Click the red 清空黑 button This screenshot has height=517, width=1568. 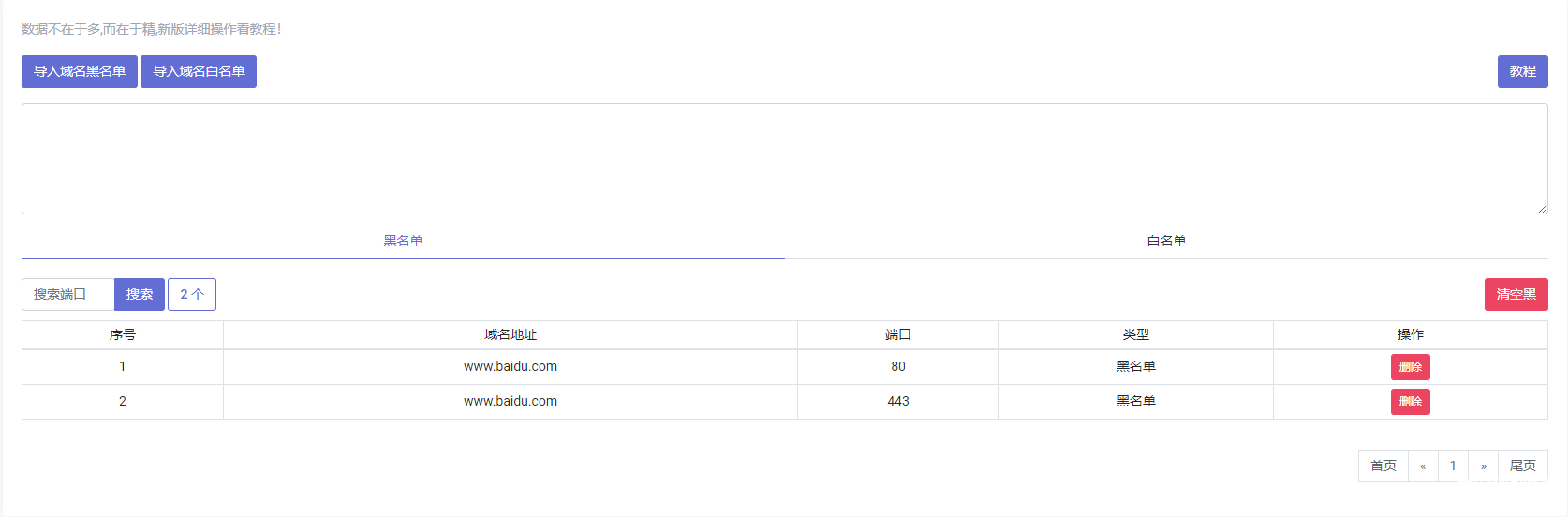click(x=1516, y=294)
